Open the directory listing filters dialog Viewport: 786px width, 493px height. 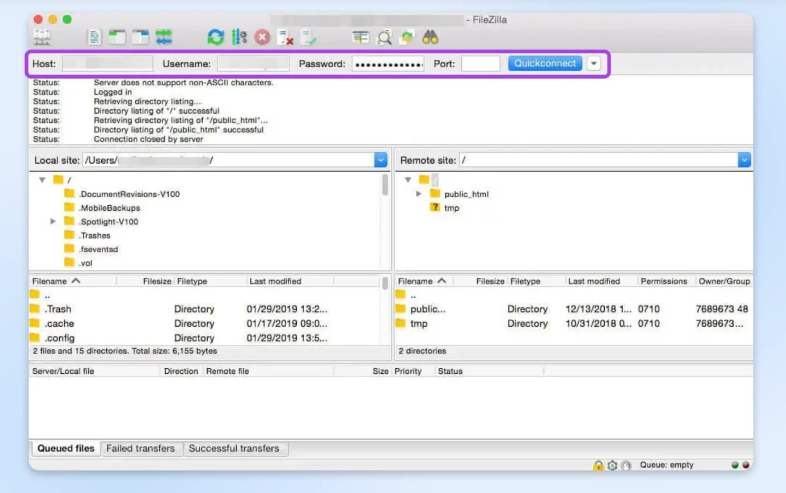coord(360,37)
